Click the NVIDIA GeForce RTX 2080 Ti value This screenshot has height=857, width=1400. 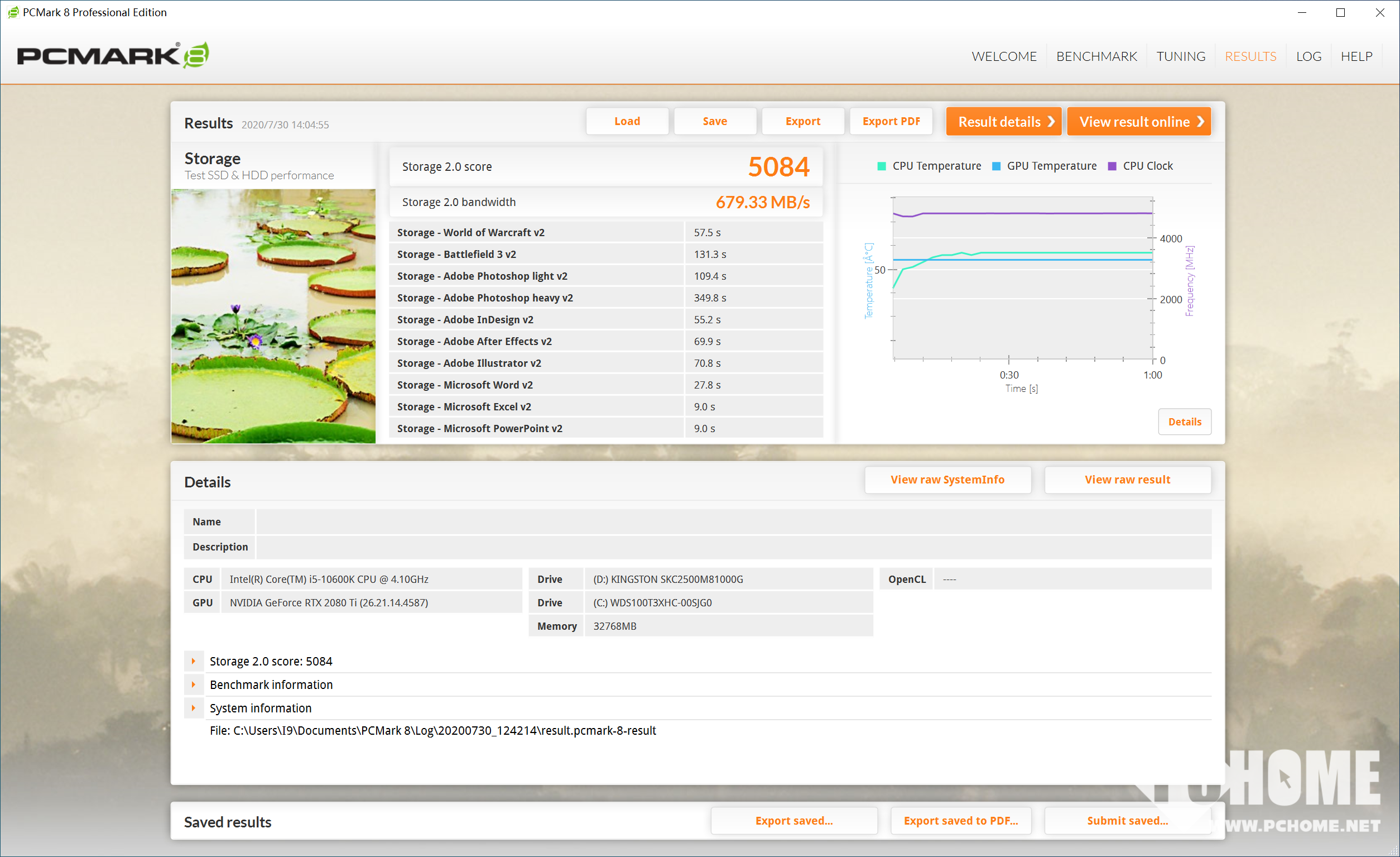click(329, 602)
